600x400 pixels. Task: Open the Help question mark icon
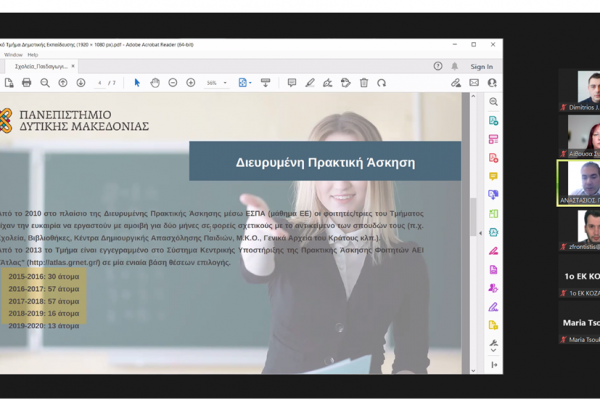(x=438, y=66)
